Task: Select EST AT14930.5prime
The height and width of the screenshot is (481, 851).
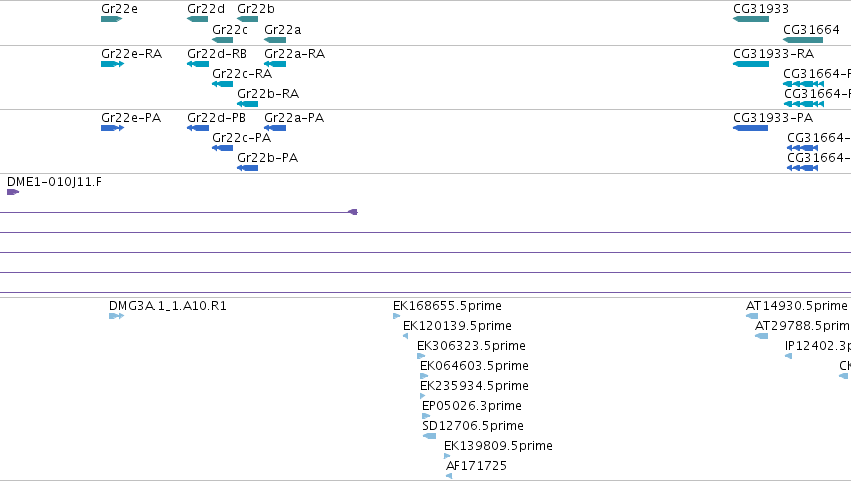Action: pyautogui.click(x=797, y=306)
